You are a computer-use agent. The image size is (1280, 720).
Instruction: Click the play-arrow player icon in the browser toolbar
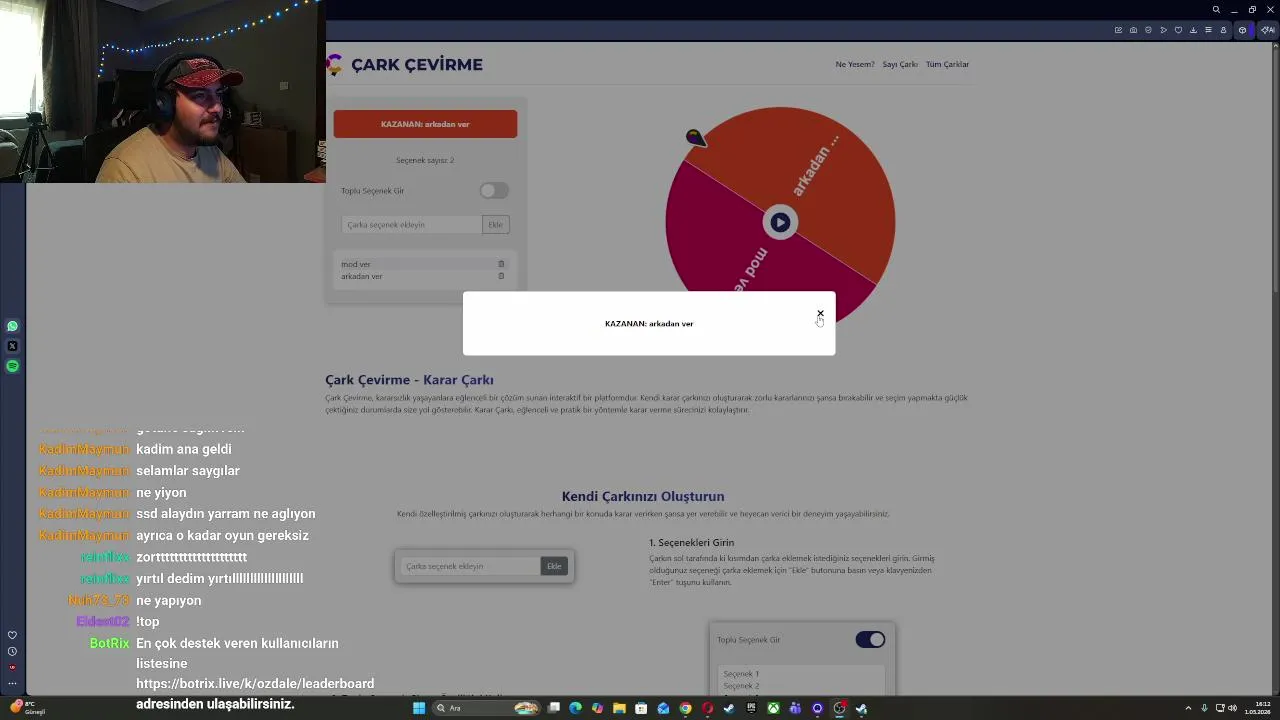point(1163,30)
